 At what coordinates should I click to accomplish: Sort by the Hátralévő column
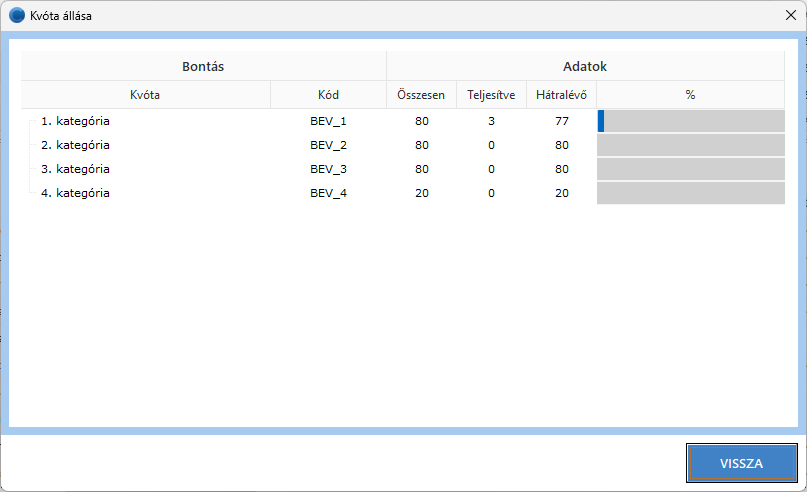click(561, 95)
